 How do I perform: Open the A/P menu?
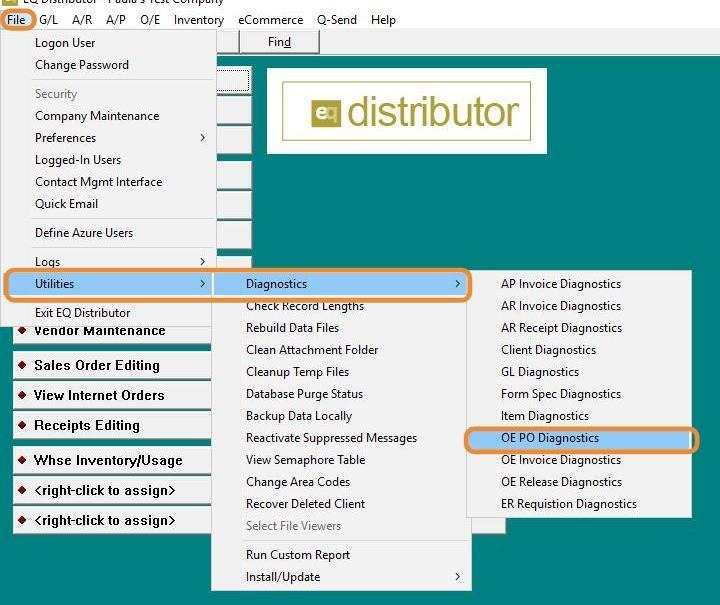tap(116, 20)
